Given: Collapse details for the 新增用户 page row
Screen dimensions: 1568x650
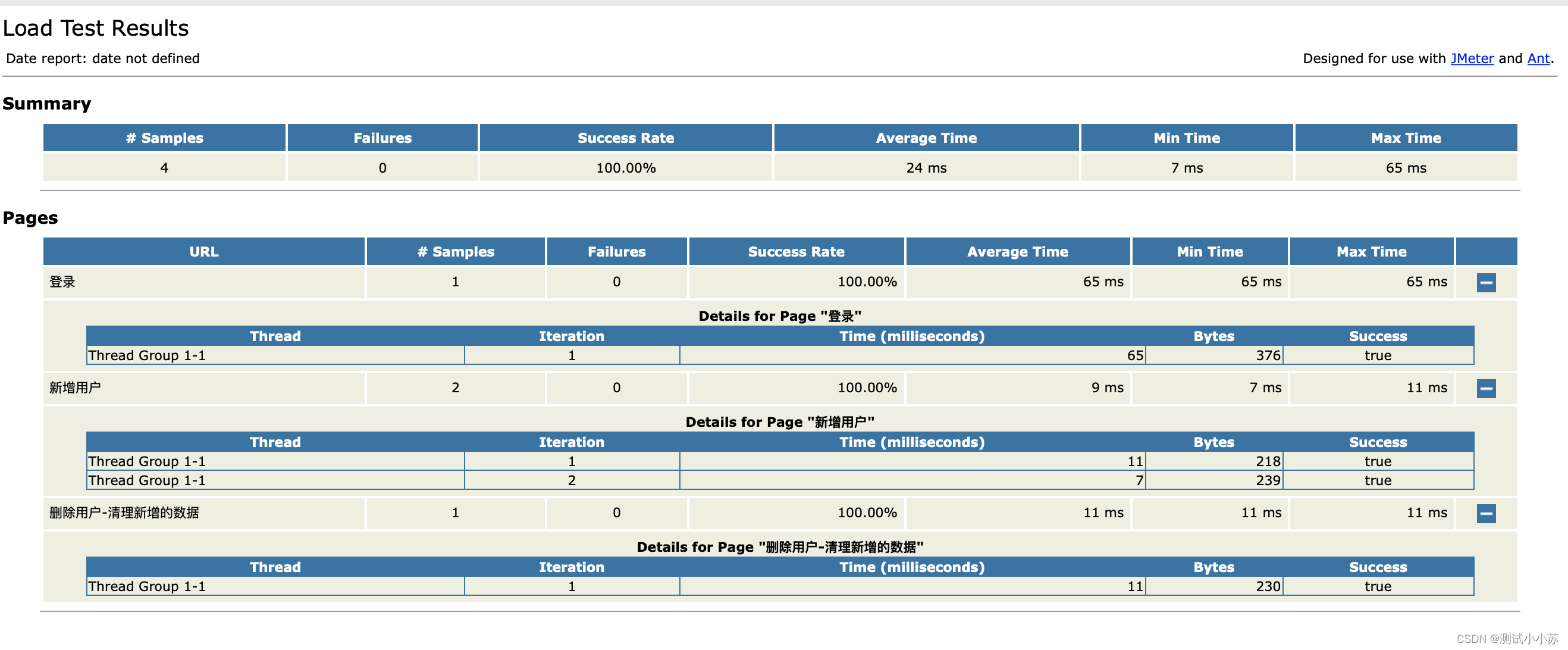Looking at the screenshot, I should (x=1486, y=389).
